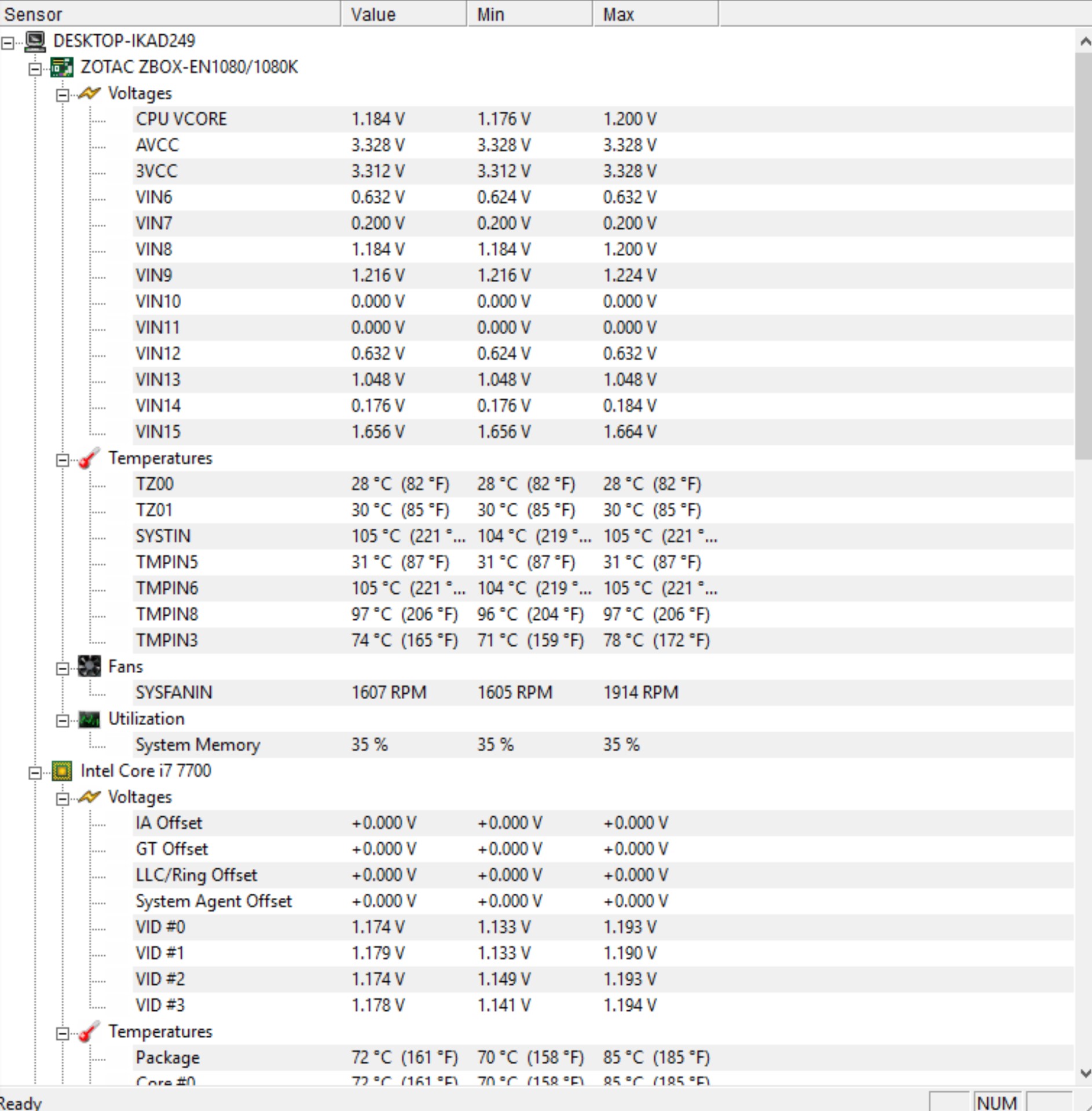Select the IA Offset row

click(x=603, y=823)
